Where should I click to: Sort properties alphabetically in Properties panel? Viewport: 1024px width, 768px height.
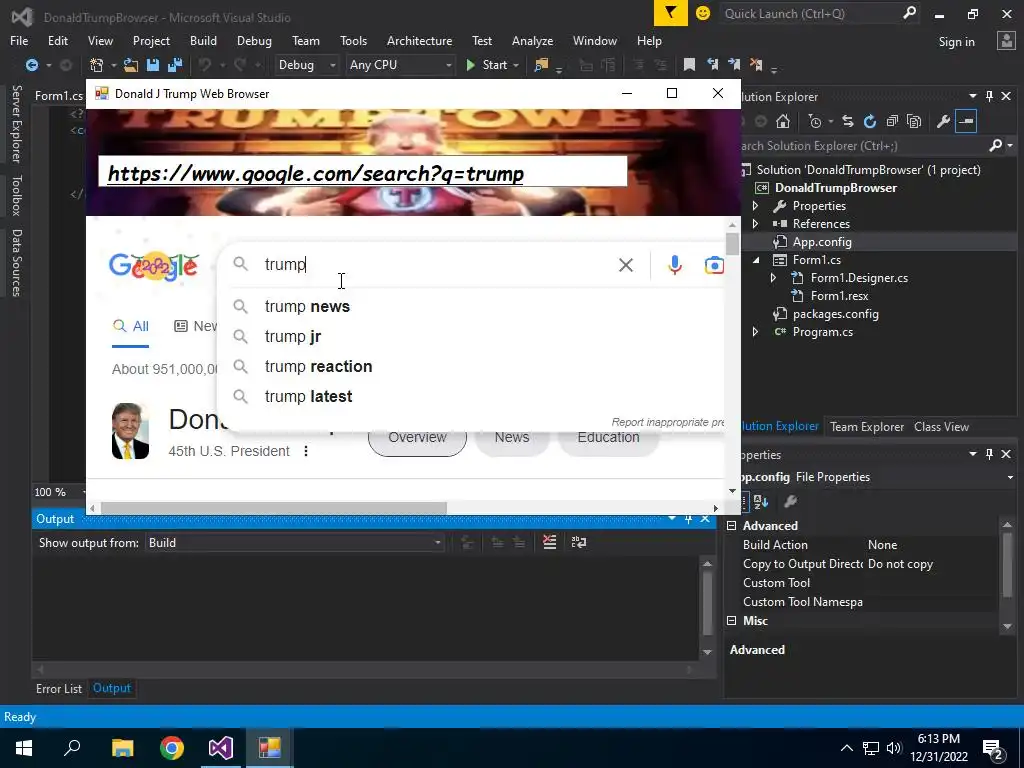tap(761, 502)
